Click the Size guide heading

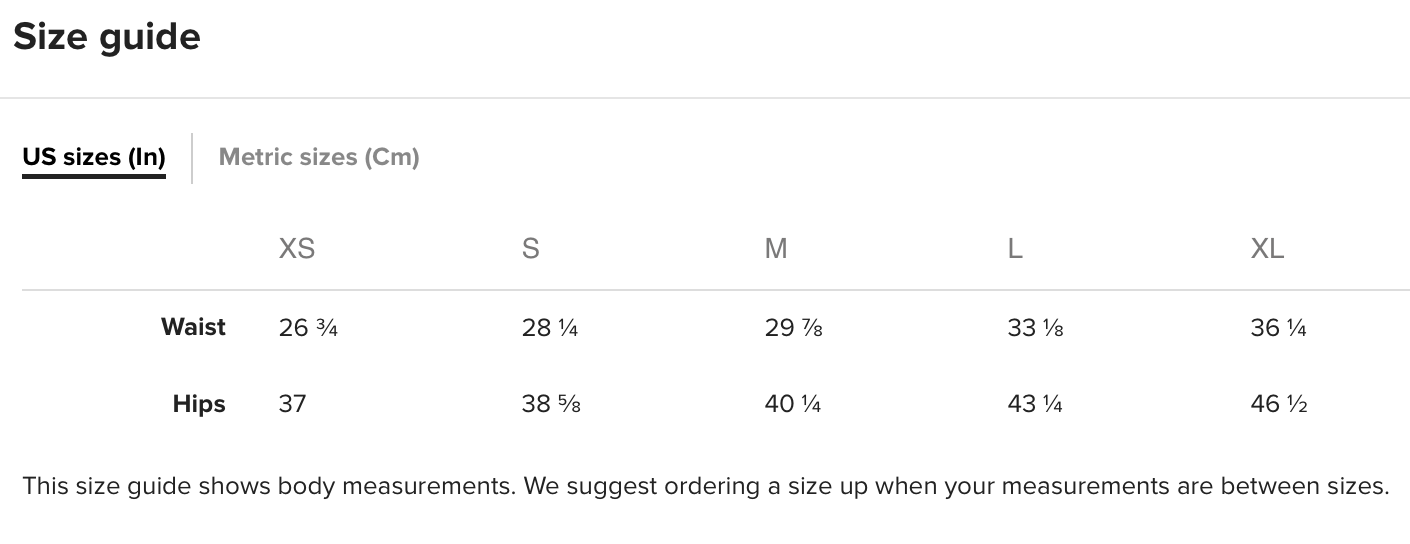click(x=107, y=37)
